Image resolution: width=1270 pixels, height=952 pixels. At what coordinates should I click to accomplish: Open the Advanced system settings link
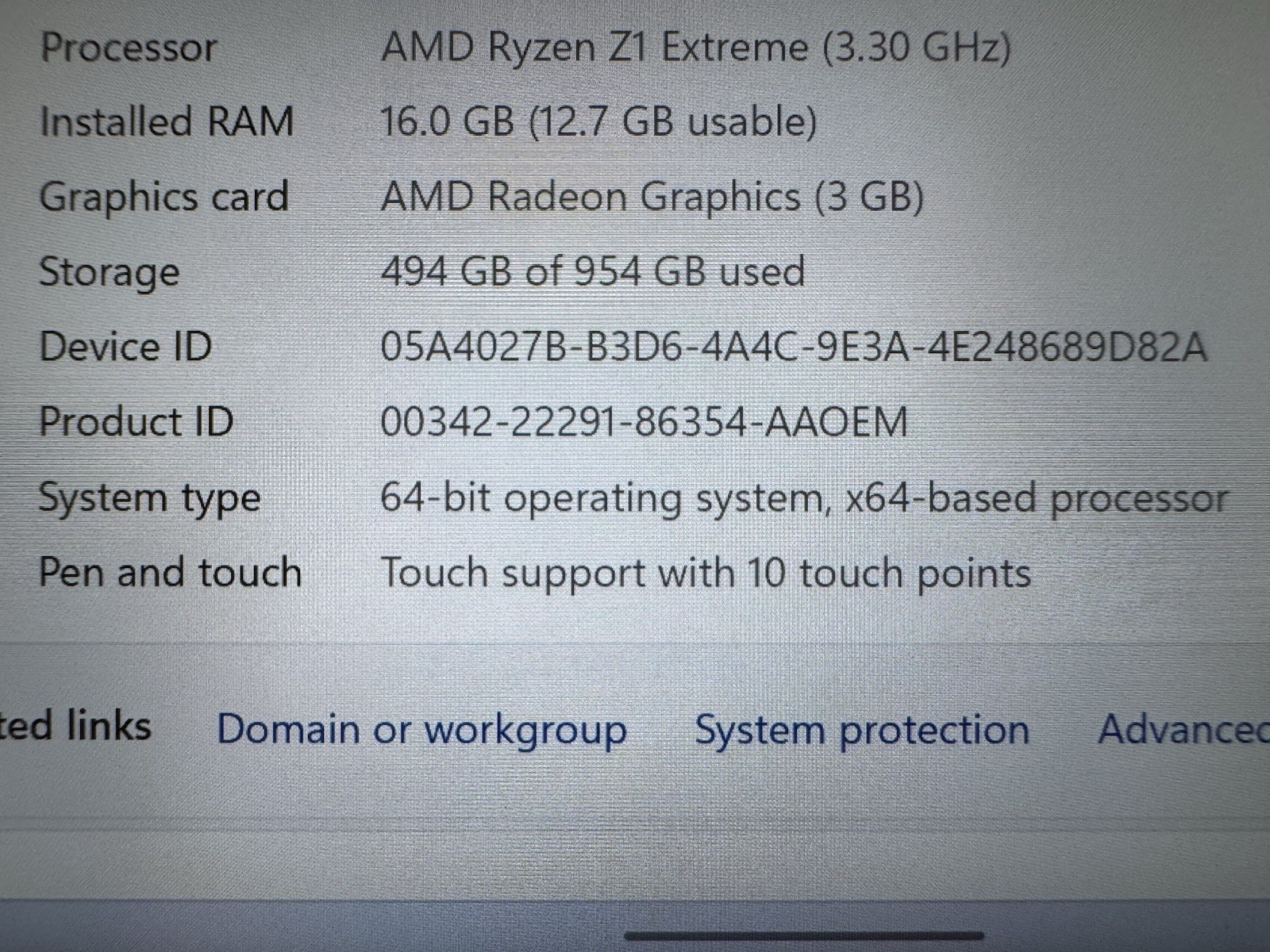click(x=1183, y=728)
